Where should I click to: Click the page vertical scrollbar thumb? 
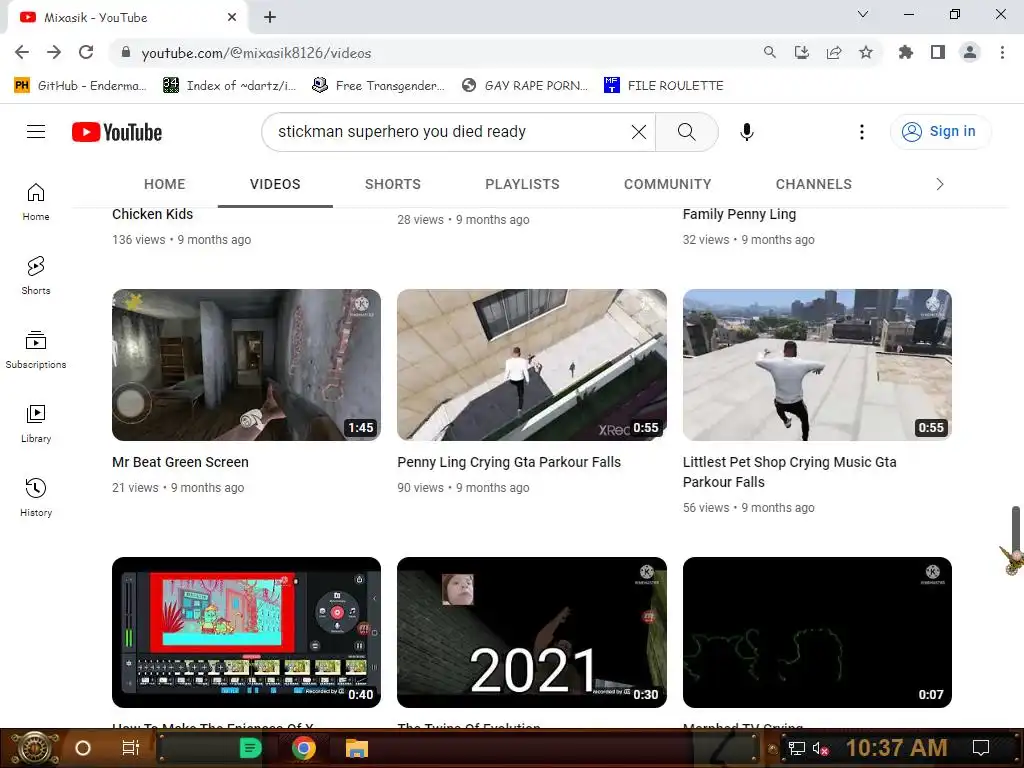(x=1016, y=530)
